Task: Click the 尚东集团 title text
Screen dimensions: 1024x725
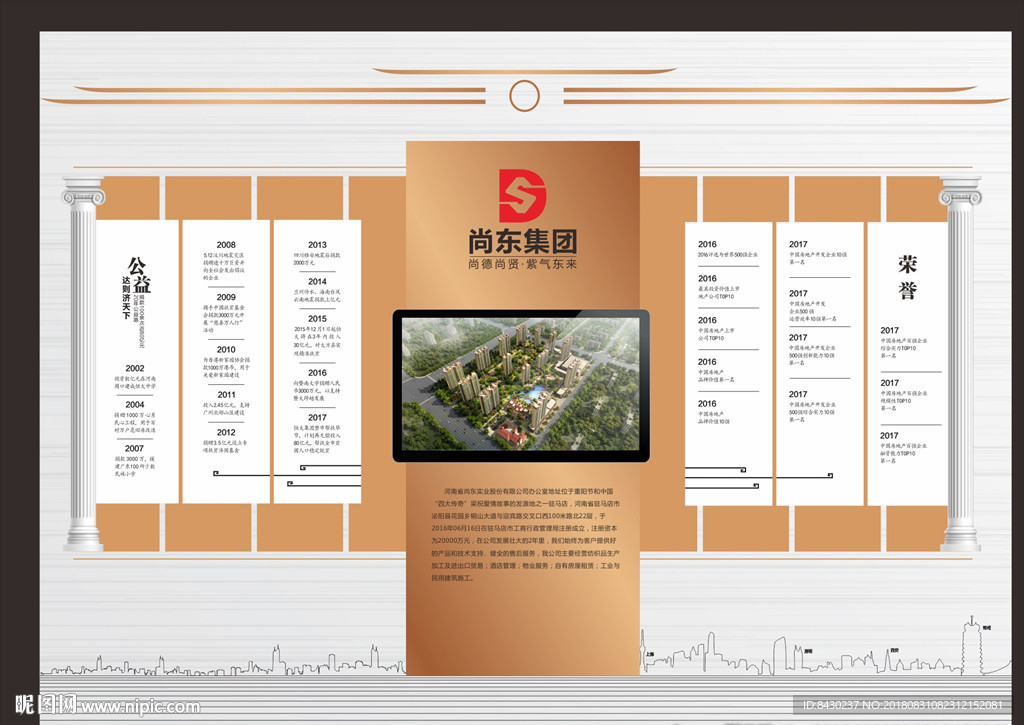Action: pyautogui.click(x=522, y=242)
